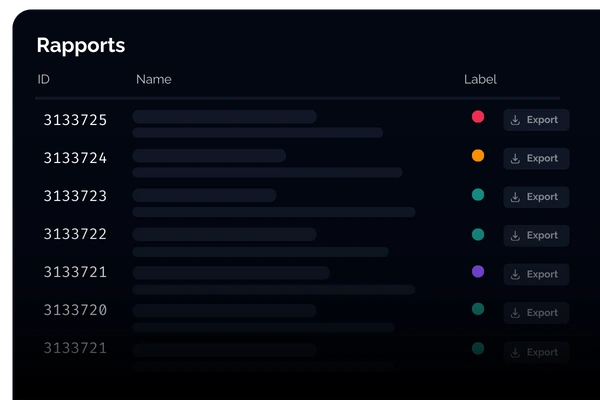
Task: Click the download icon for report 3133722
Action: 515,235
